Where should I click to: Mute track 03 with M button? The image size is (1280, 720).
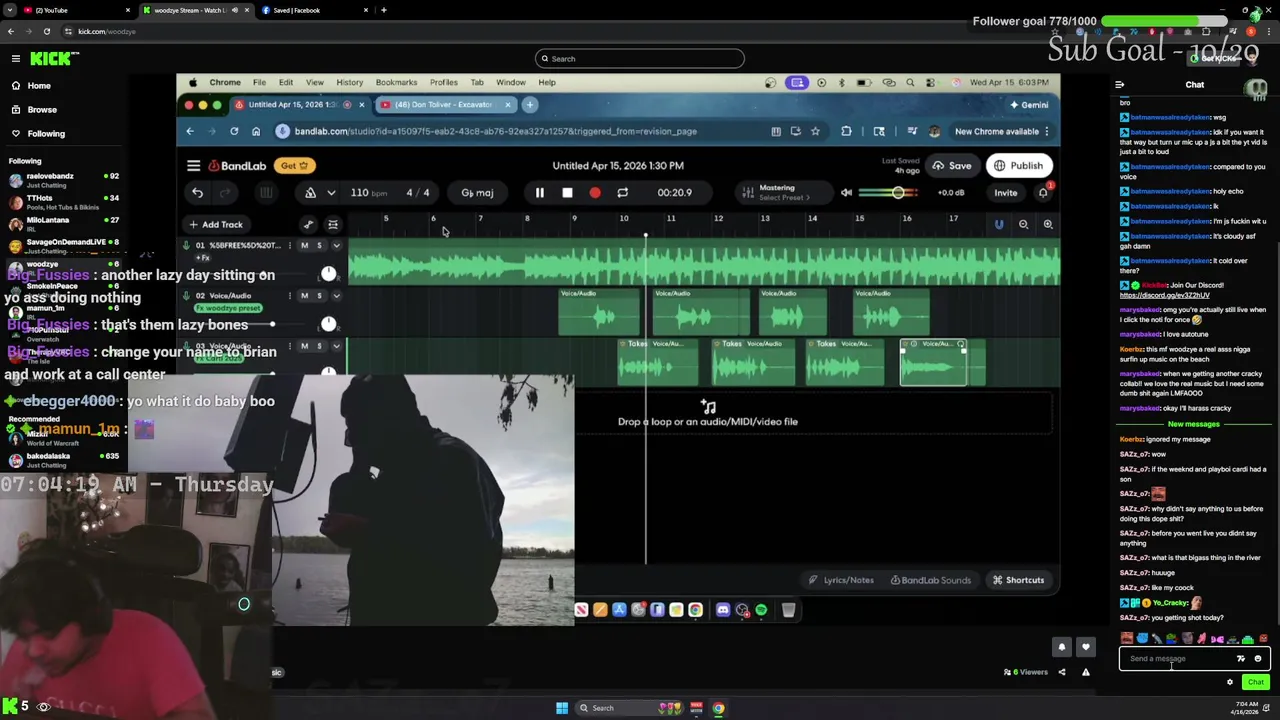[x=305, y=346]
